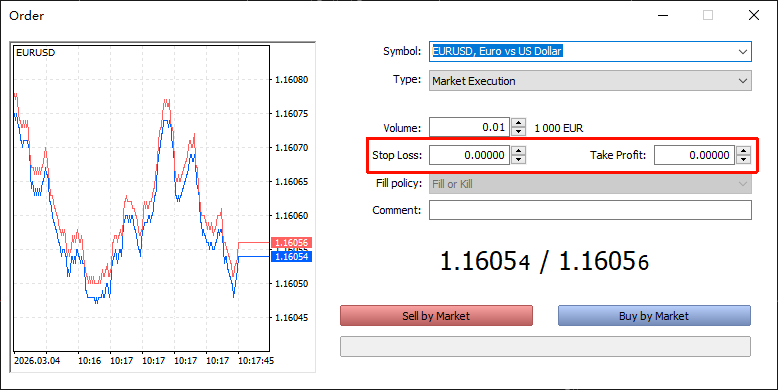778x390 pixels.
Task: Increase Take Profit with up arrow
Action: click(743, 150)
